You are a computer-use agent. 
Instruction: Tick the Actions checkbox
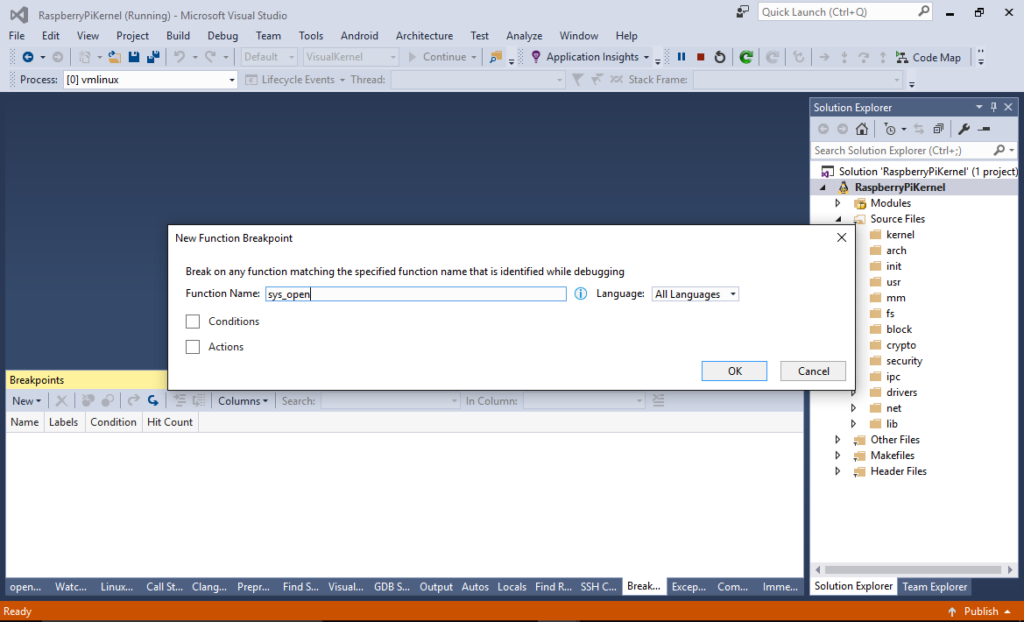coord(193,347)
